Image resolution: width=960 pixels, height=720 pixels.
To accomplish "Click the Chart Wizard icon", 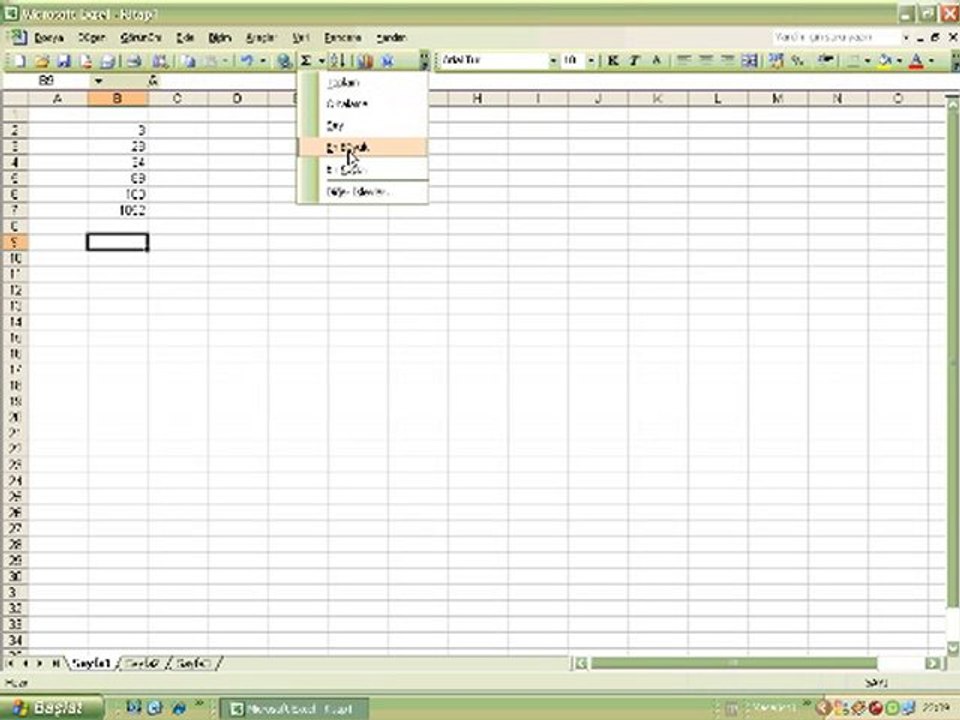I will coord(365,61).
